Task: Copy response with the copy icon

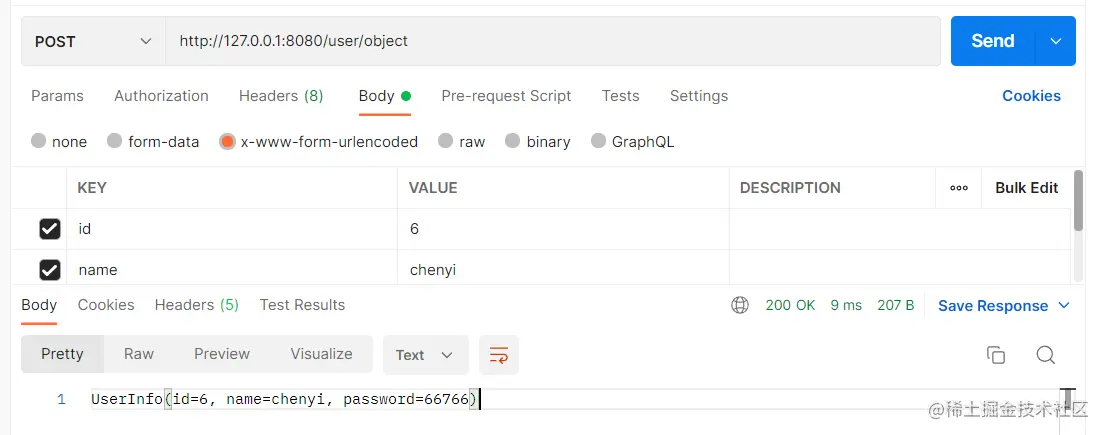Action: click(996, 355)
